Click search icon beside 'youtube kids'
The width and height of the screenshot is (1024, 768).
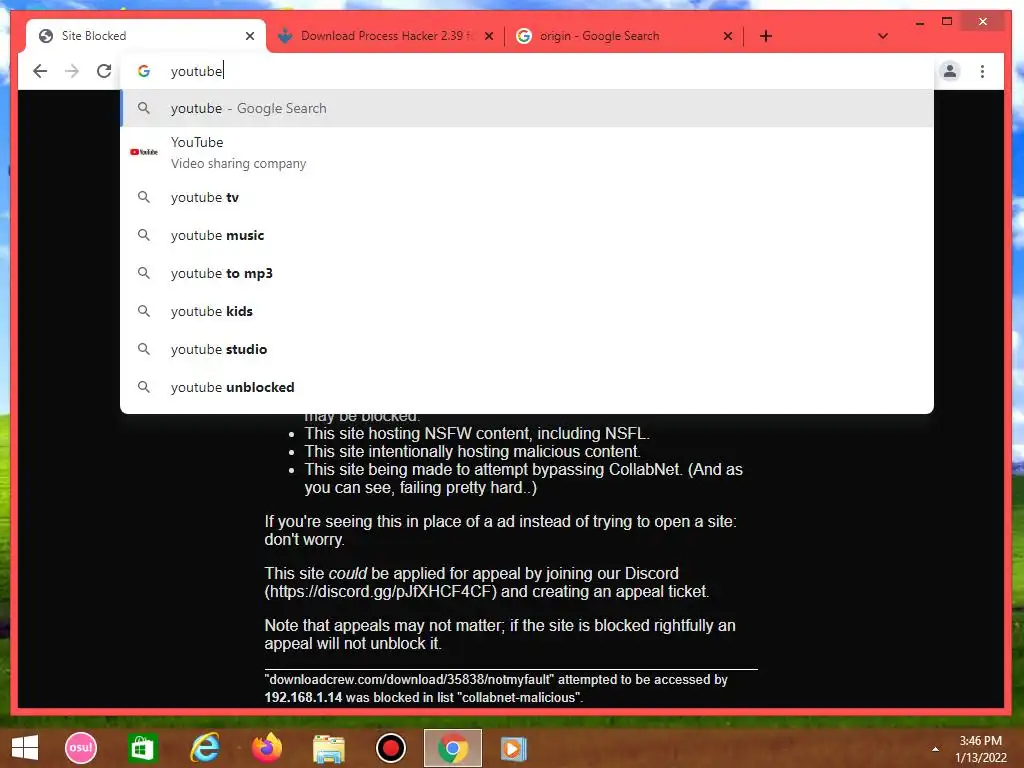click(x=144, y=311)
